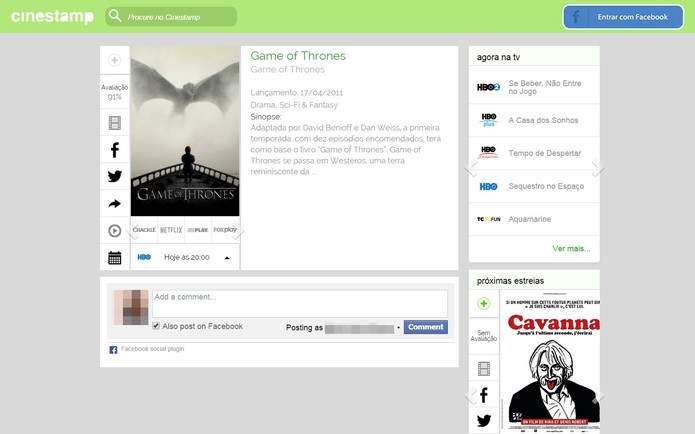The width and height of the screenshot is (695, 434).
Task: Click Drama, Sci-Fi & Fantasy genres
Action: (294, 105)
